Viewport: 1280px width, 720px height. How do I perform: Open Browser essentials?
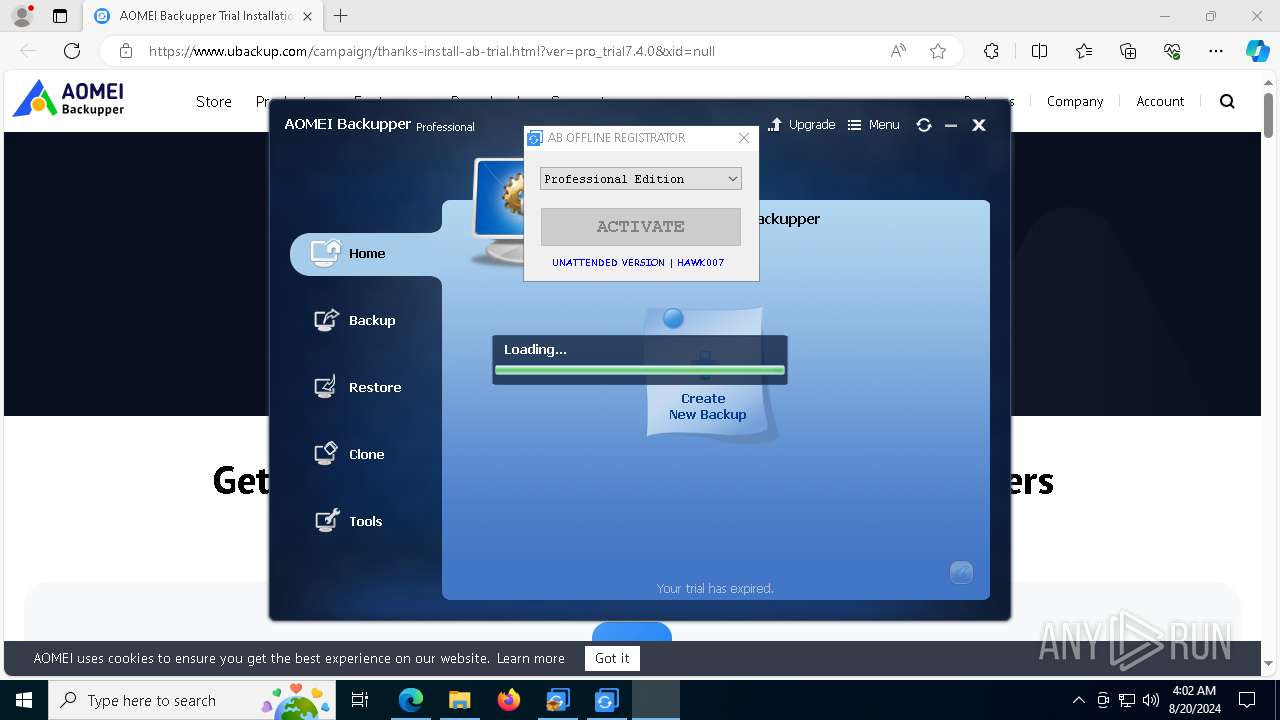pos(1172,51)
